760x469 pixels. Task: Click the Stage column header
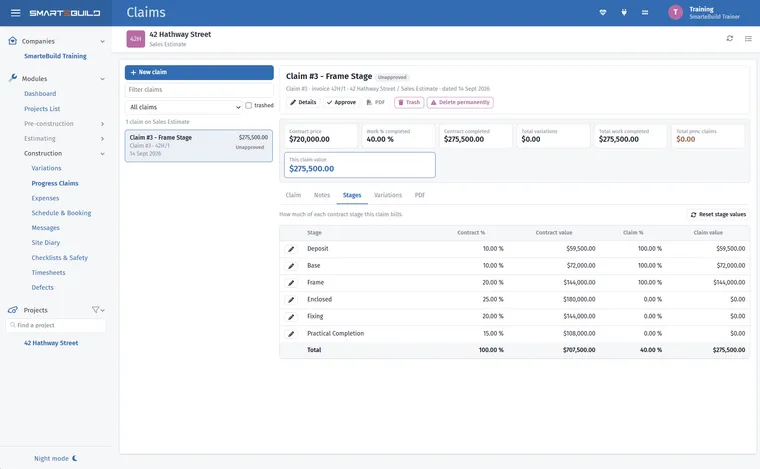click(x=314, y=233)
